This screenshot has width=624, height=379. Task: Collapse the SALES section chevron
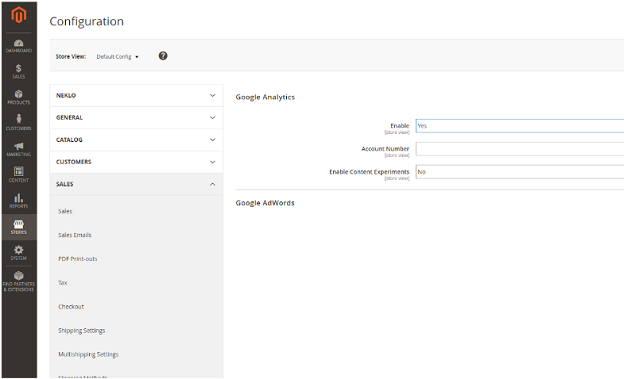[213, 184]
